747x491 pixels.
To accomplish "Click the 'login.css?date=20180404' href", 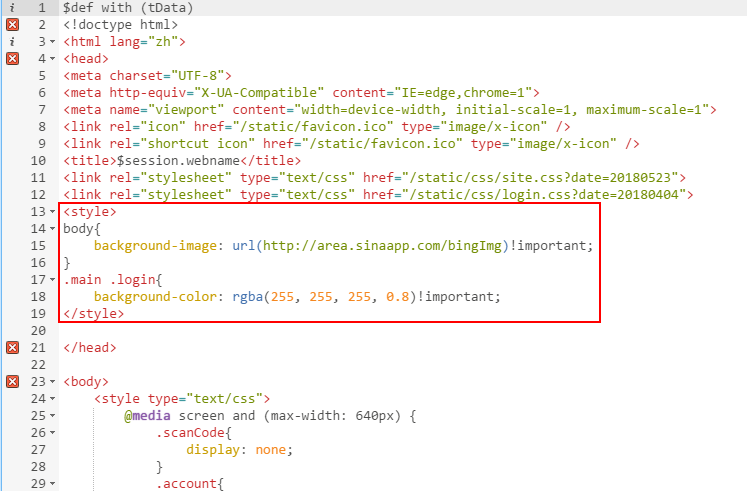I will [x=543, y=195].
